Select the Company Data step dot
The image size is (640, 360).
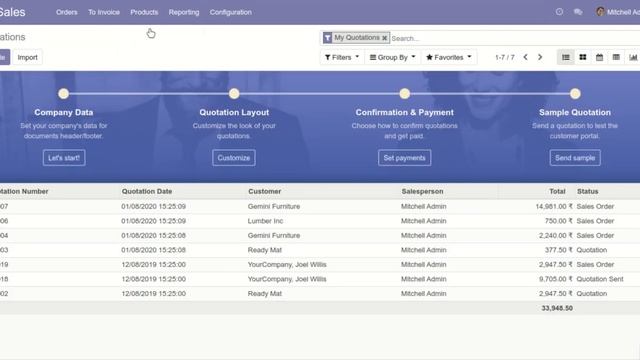[63, 94]
